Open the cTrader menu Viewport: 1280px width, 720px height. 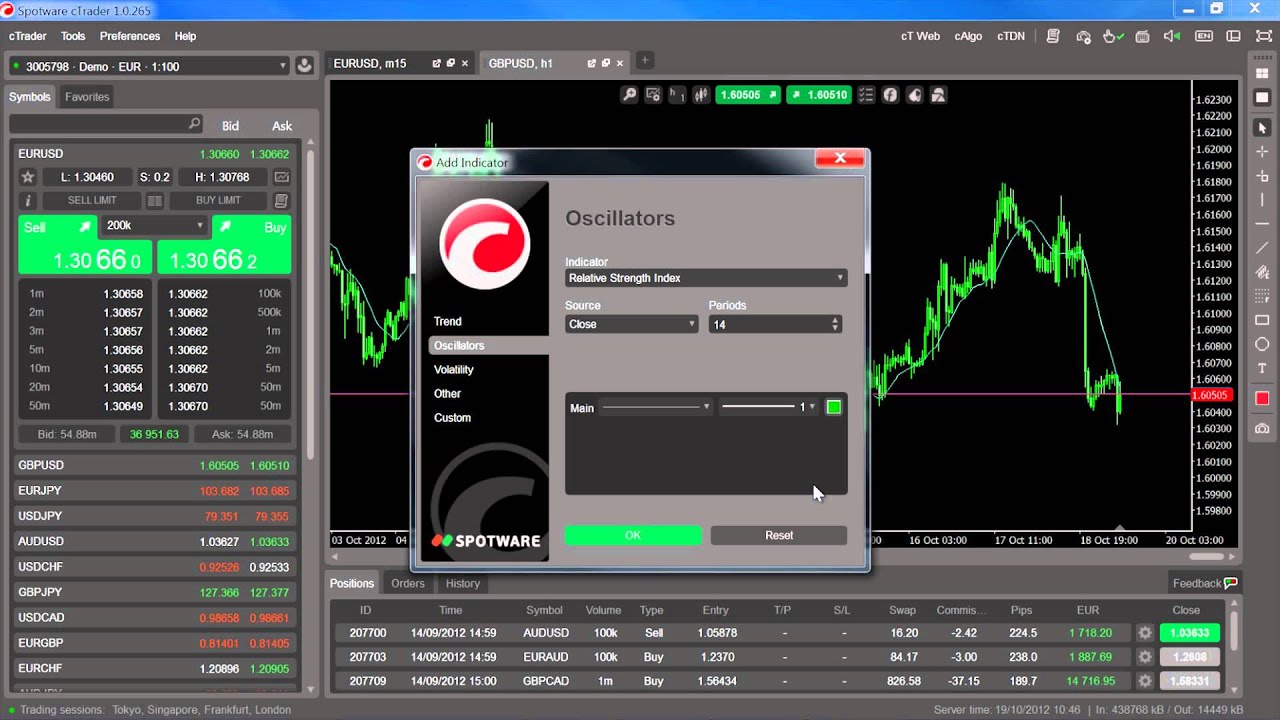[x=28, y=36]
